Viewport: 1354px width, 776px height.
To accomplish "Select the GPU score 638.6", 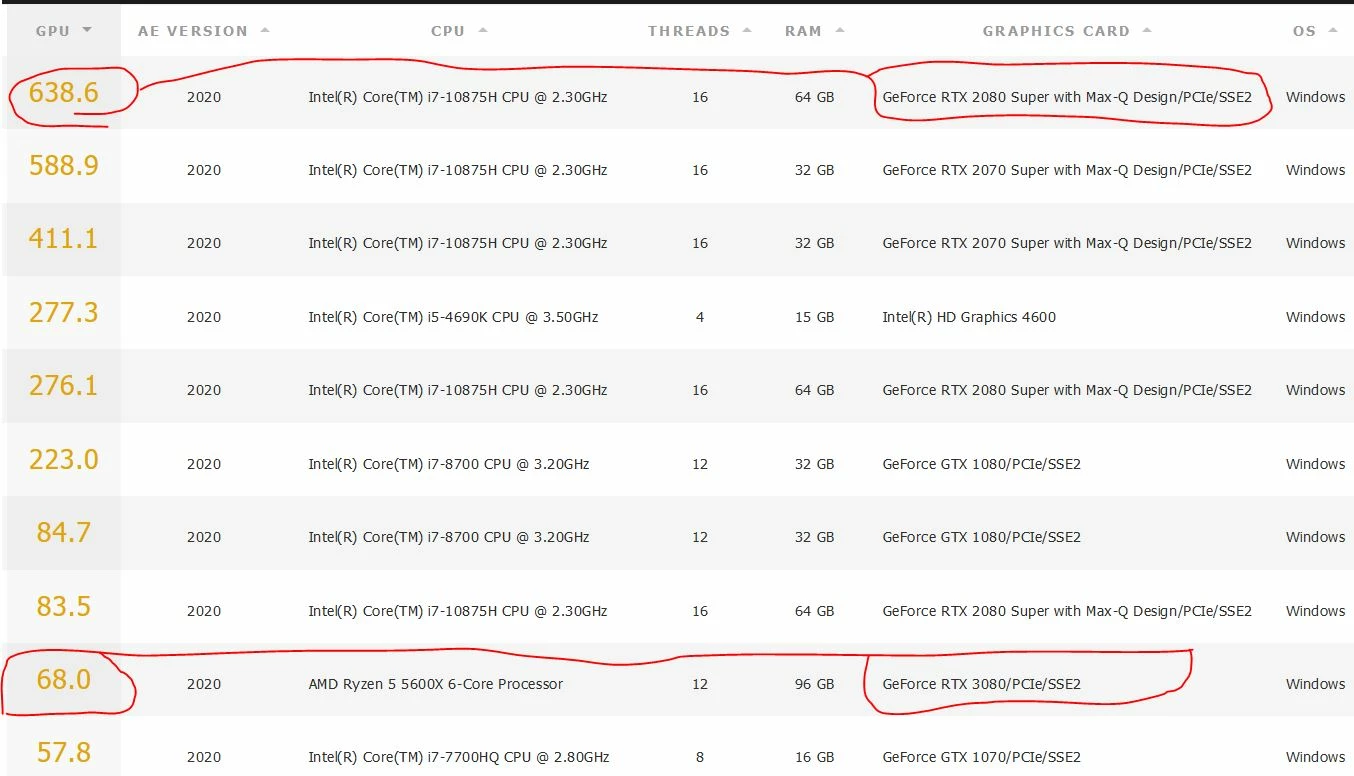I will 64,92.
